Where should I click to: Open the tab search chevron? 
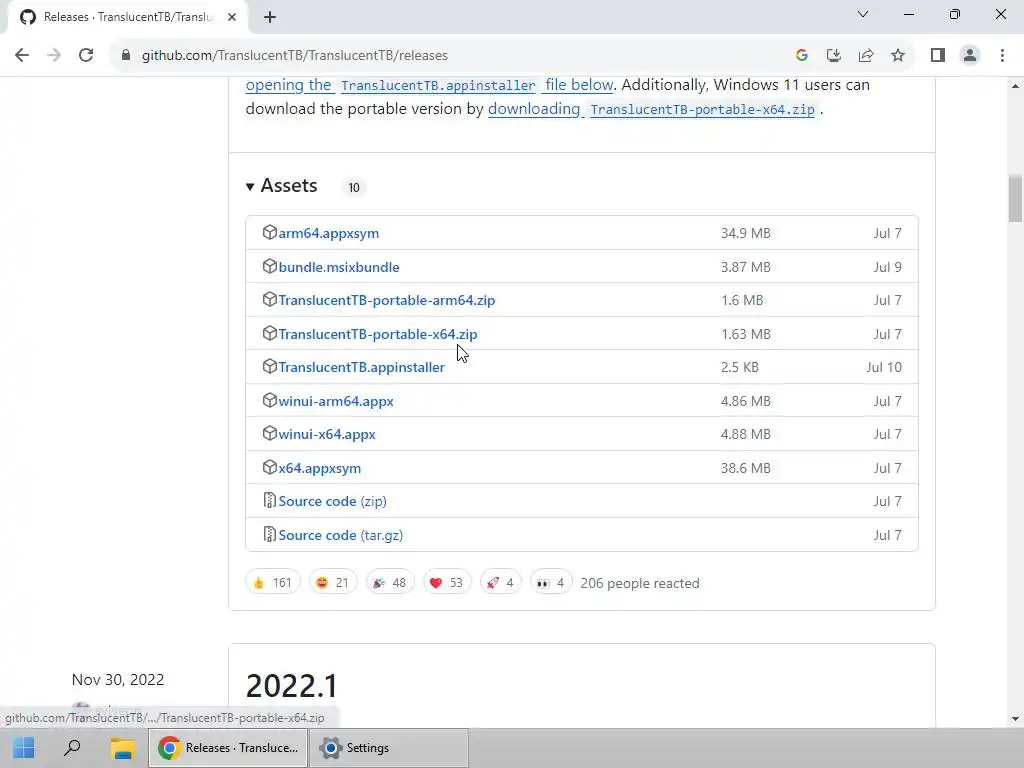point(863,14)
